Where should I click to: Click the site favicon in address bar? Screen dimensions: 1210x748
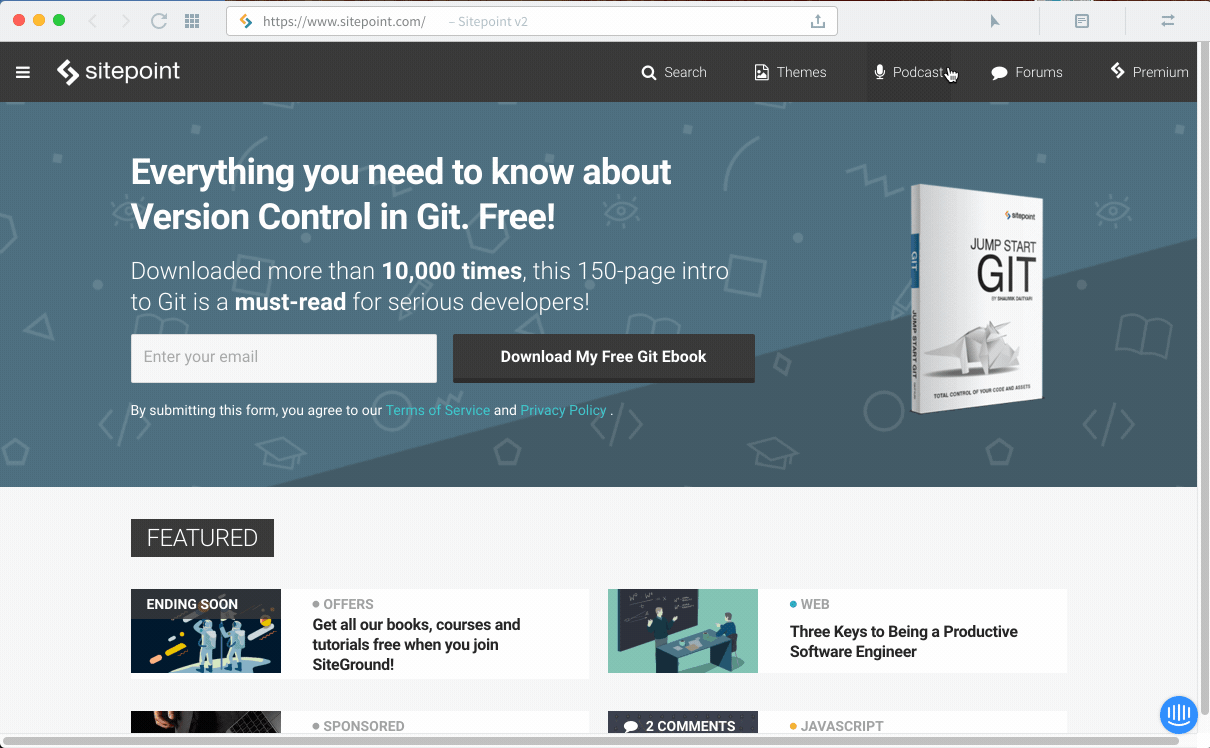tap(246, 21)
